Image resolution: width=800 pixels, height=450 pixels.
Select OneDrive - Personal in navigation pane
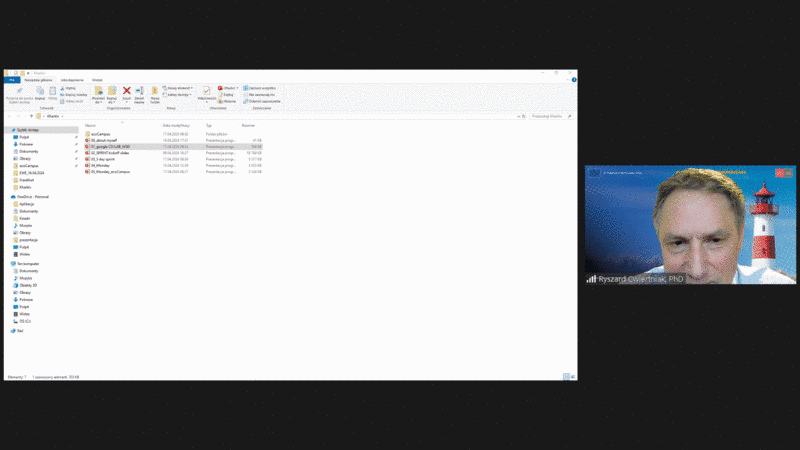(x=34, y=197)
